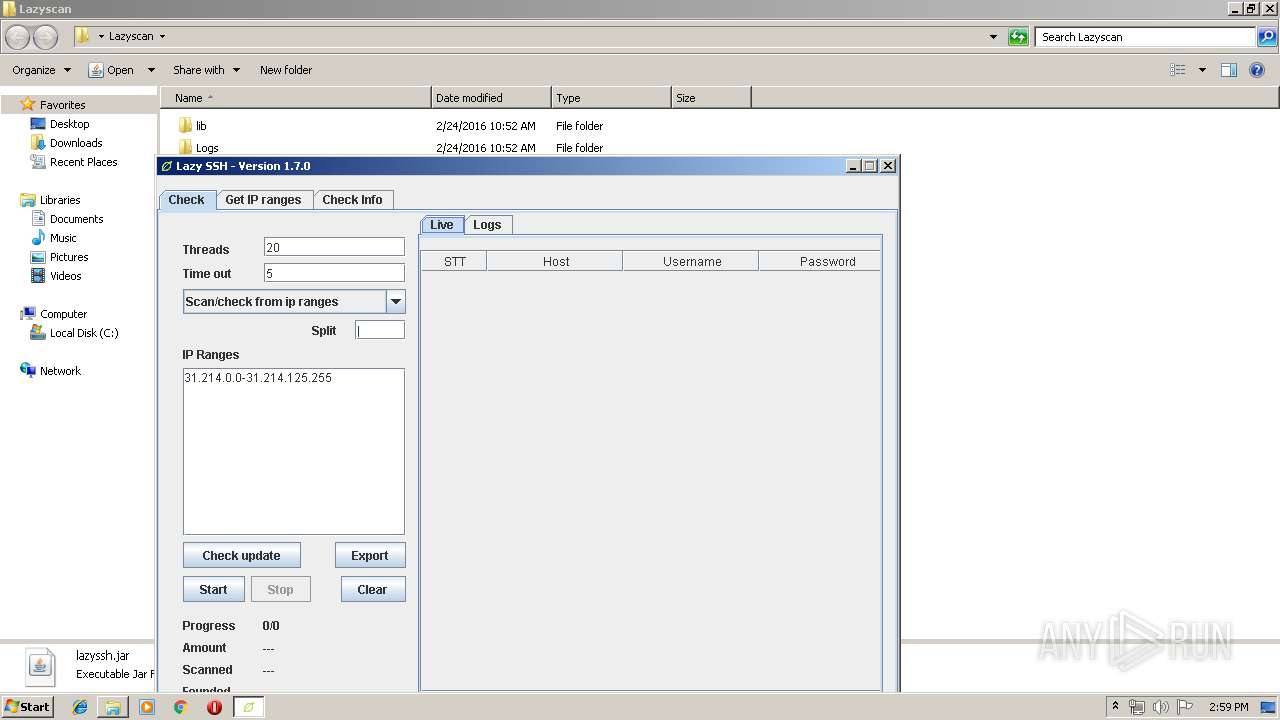
Task: Click the lib folder icon
Action: (185, 126)
